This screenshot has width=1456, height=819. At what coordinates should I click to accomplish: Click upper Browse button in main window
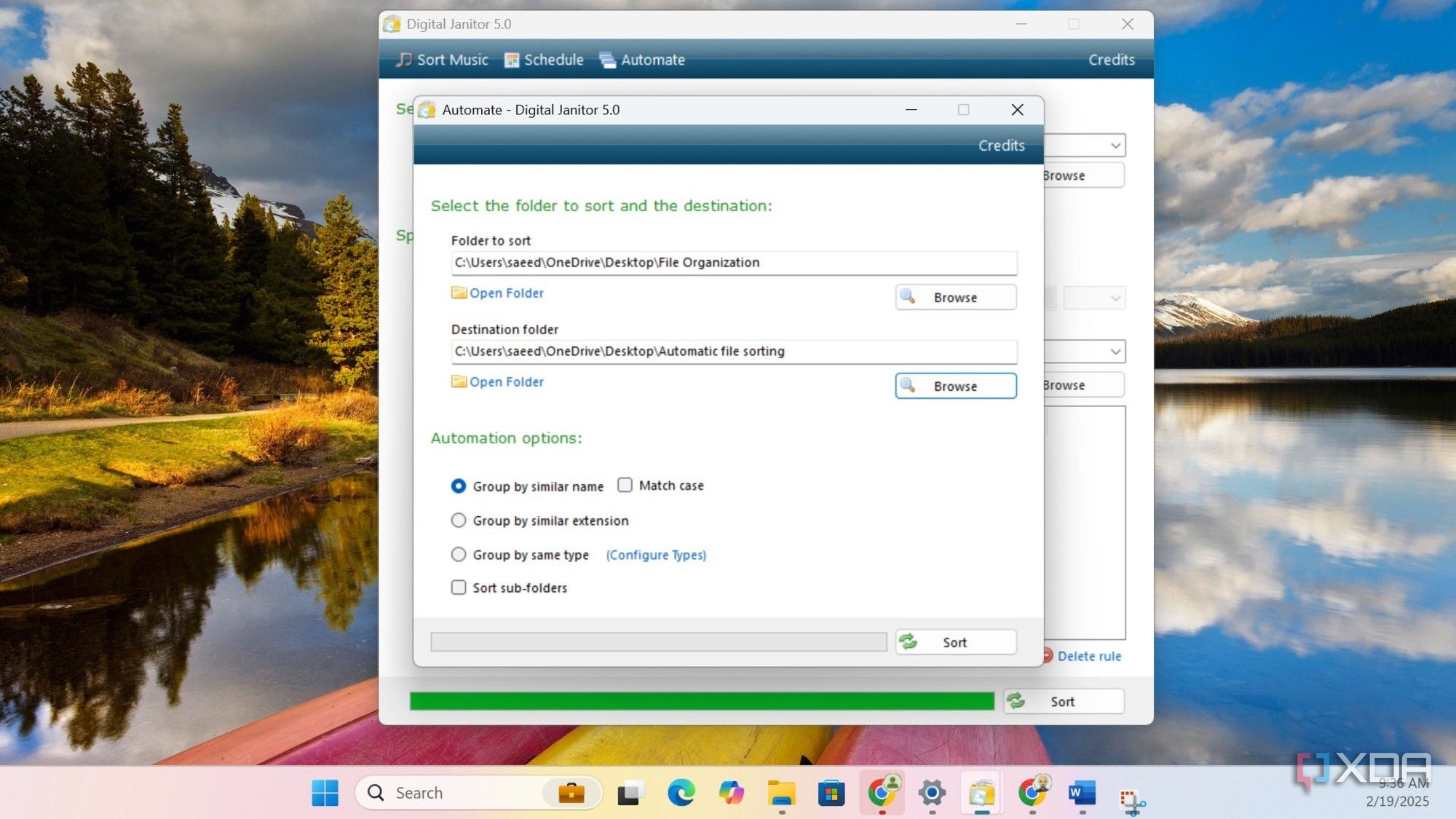pos(1083,175)
